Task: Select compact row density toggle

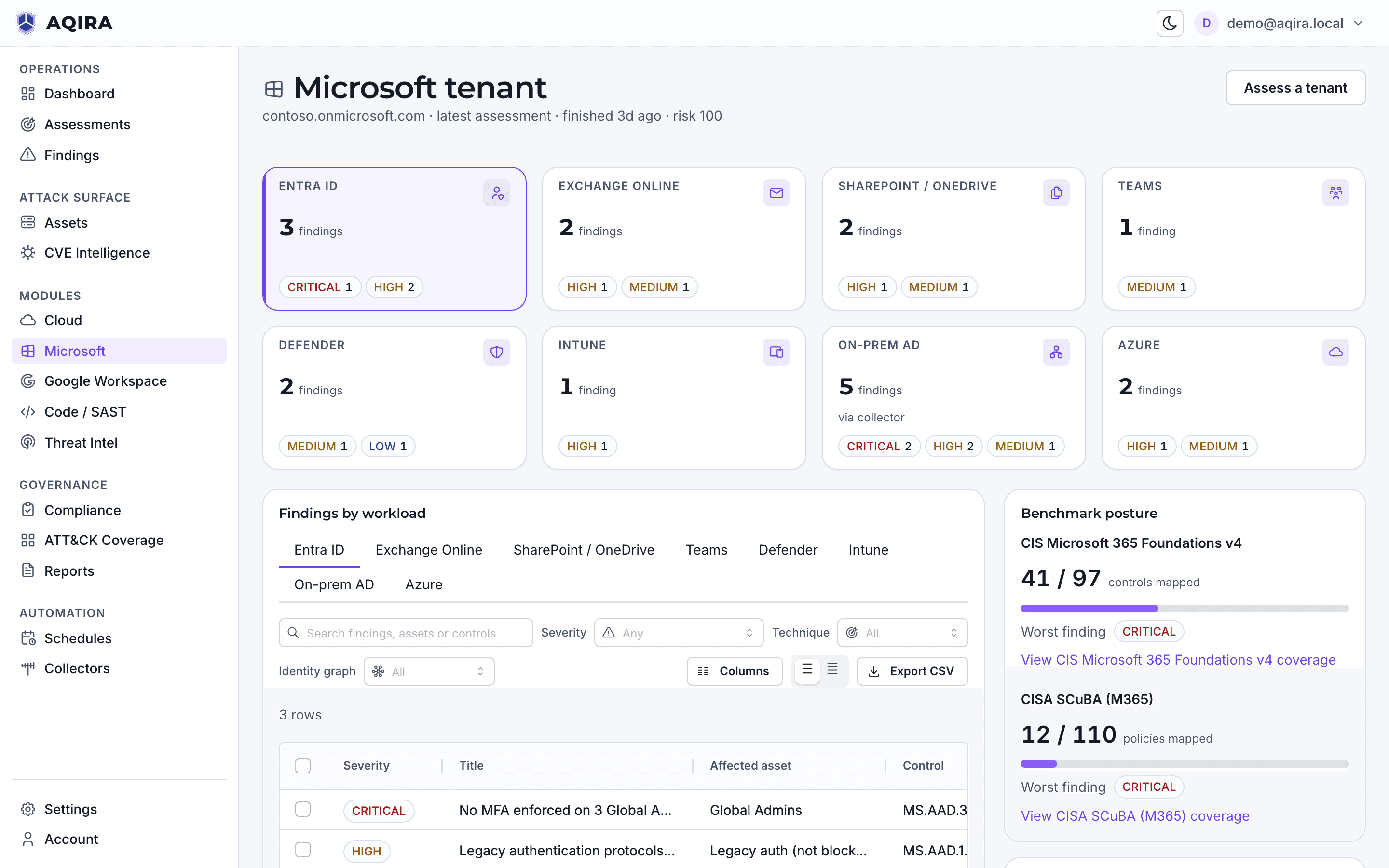Action: (832, 669)
